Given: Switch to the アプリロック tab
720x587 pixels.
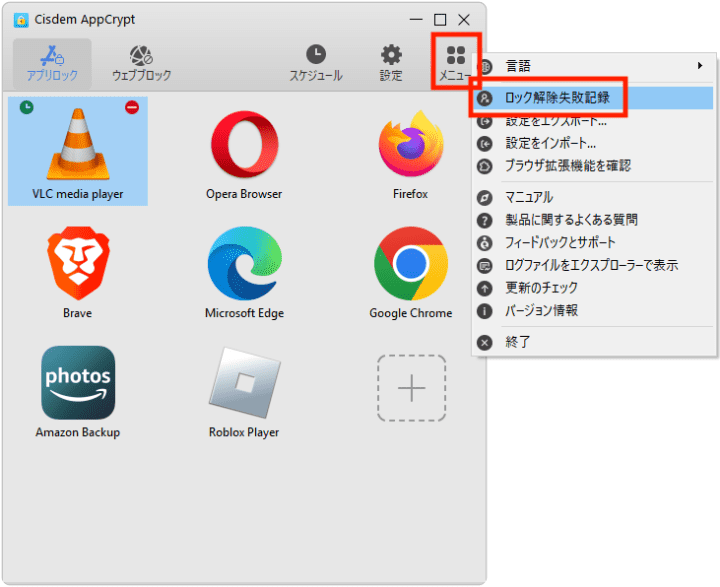Looking at the screenshot, I should pos(52,64).
